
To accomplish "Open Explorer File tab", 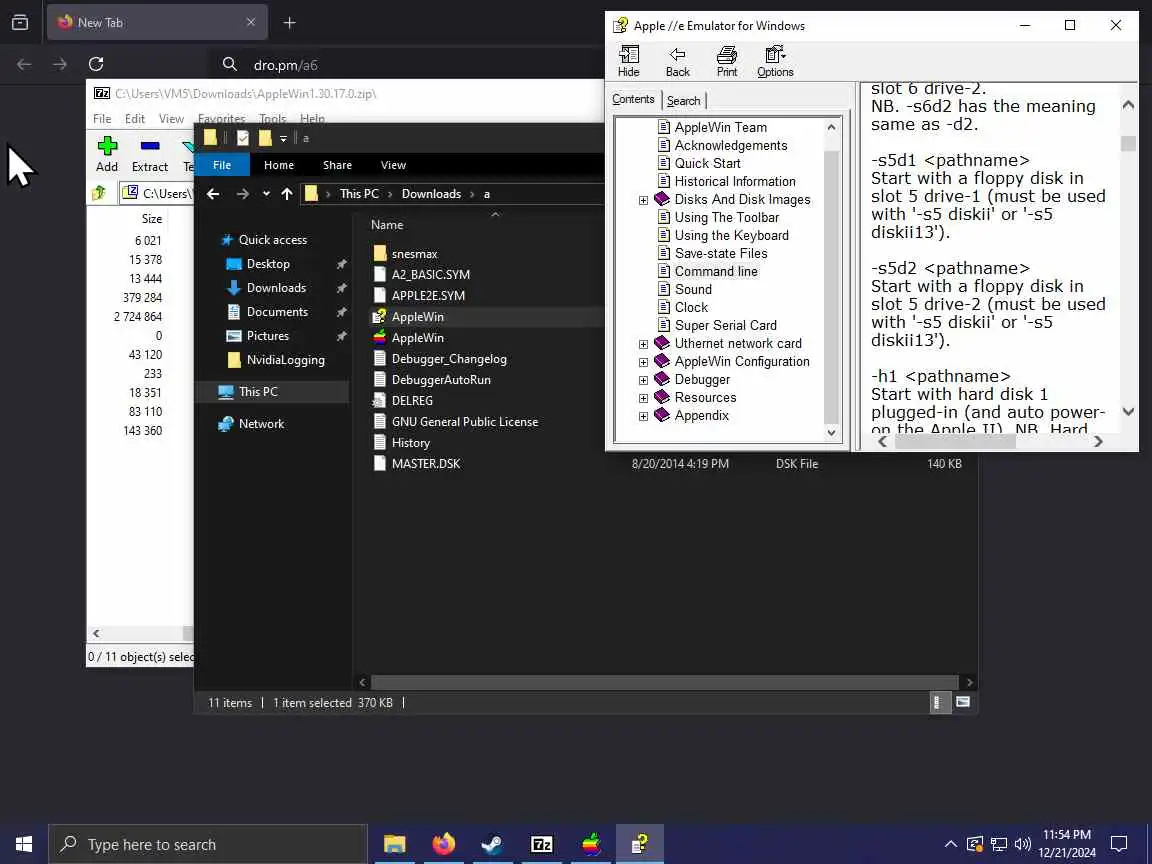I will tap(222, 165).
